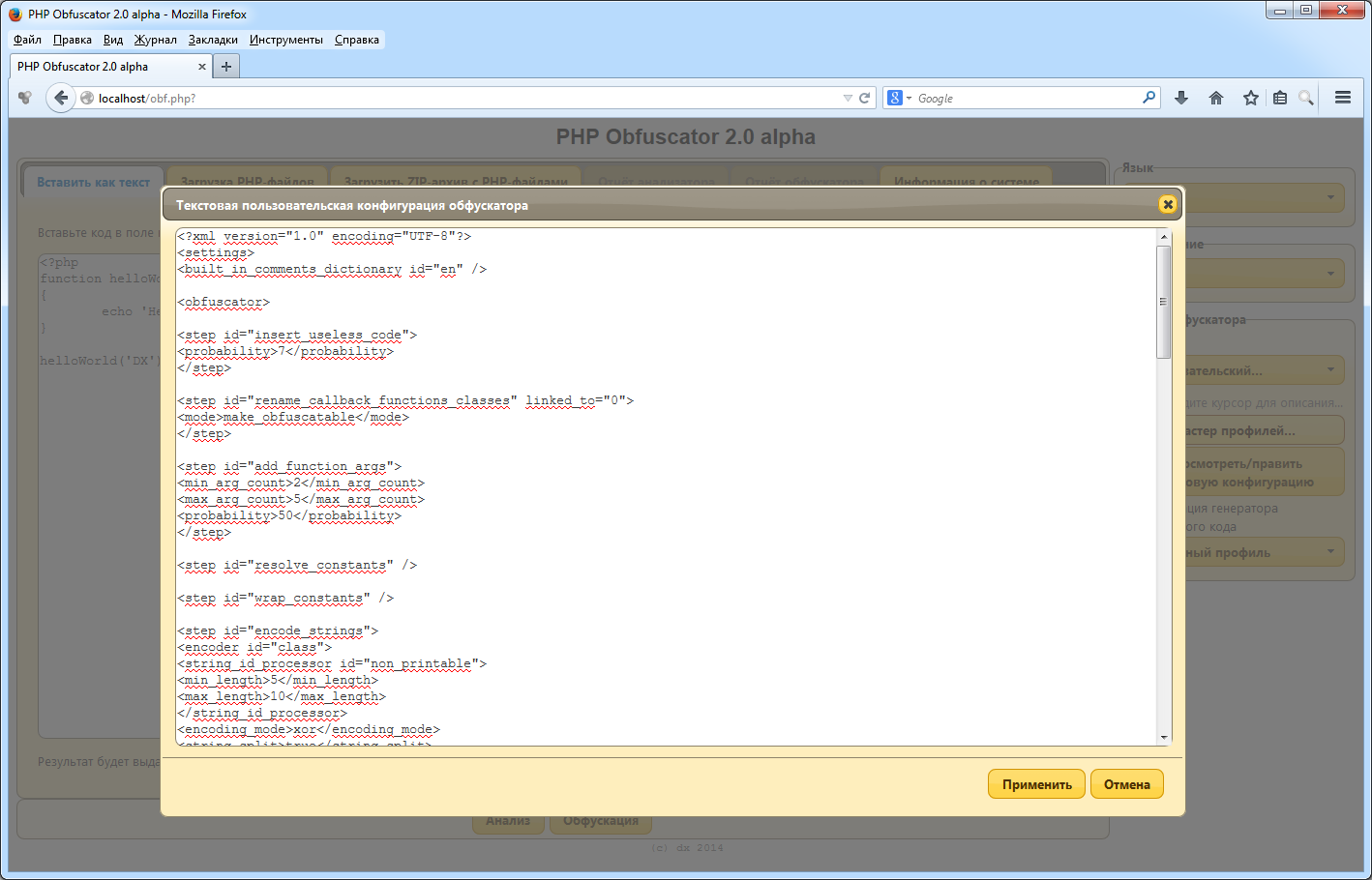Click the <max_length>10 line
This screenshot has height=880, width=1372.
[282, 696]
